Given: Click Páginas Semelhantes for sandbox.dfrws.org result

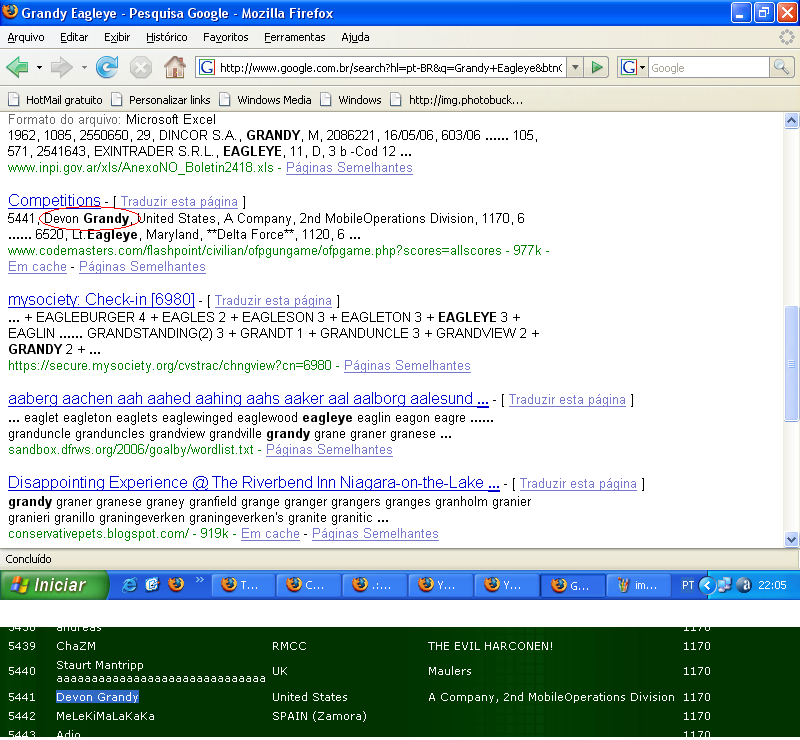Looking at the screenshot, I should [329, 449].
